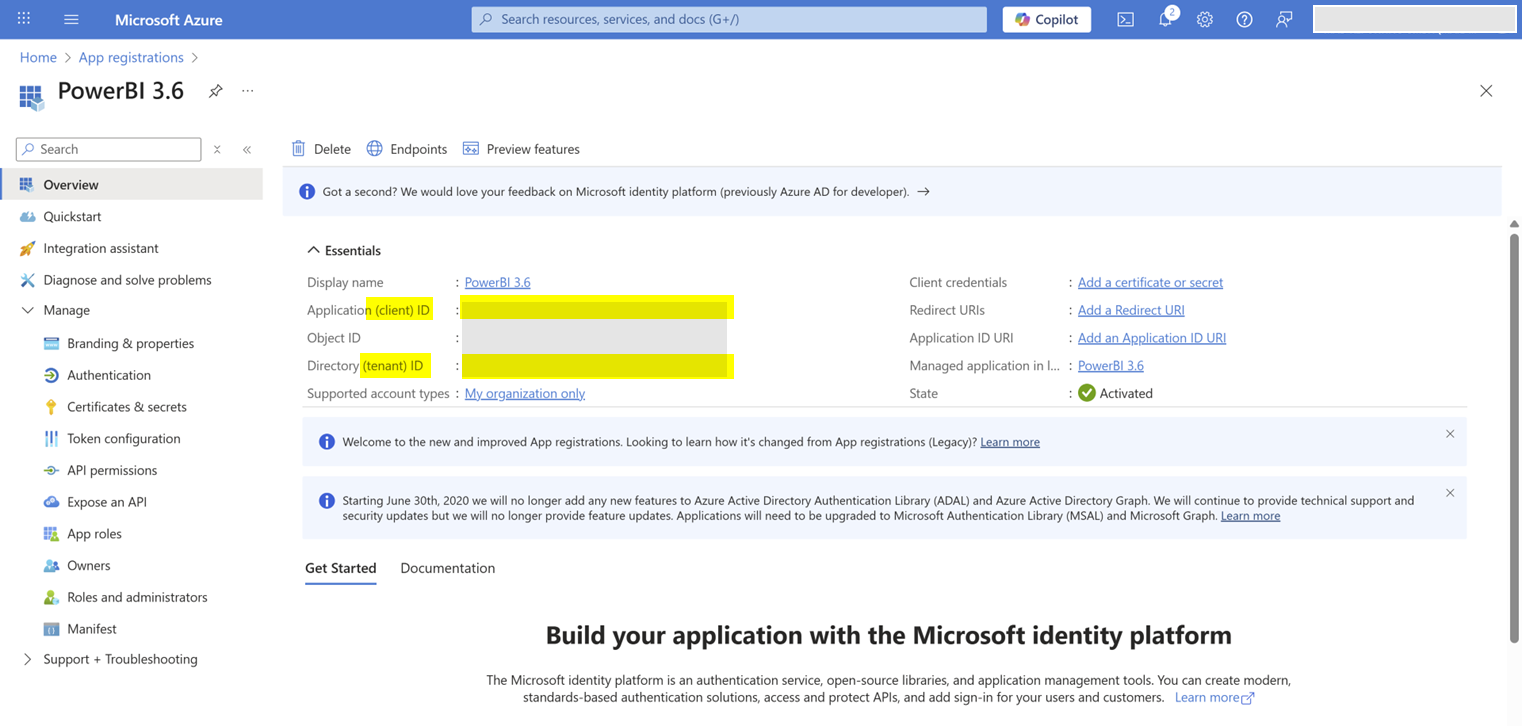Select Overview in the sidebar

[132, 184]
